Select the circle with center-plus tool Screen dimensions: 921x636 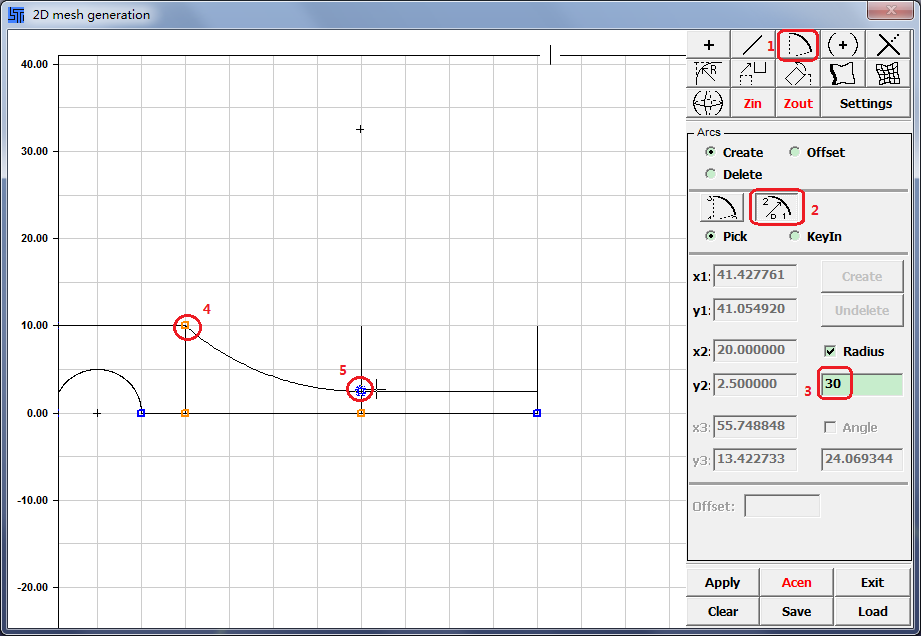pos(843,45)
